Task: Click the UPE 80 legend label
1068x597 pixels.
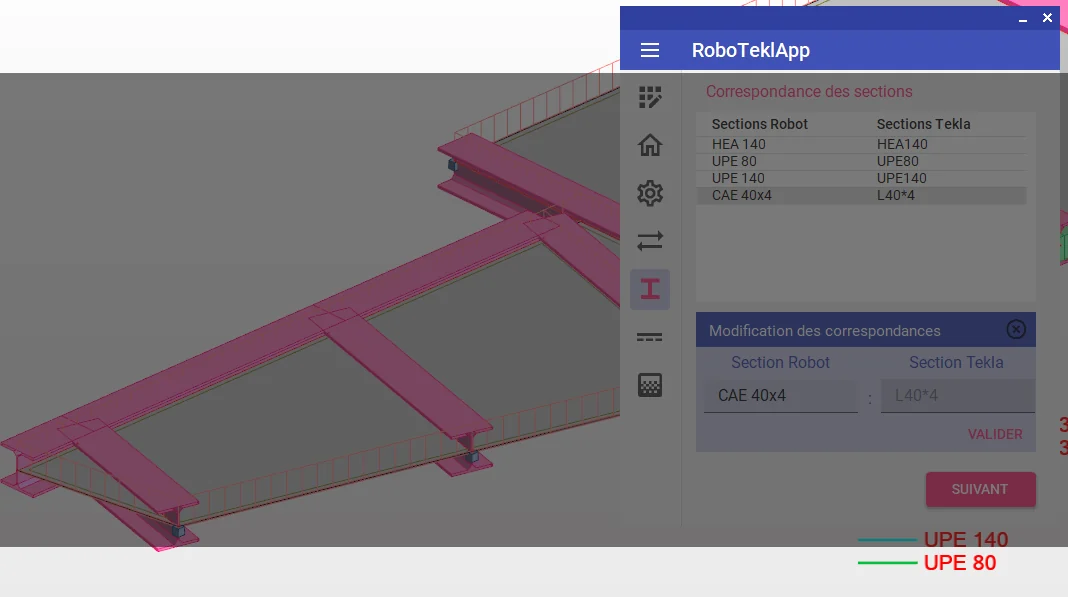Action: [x=960, y=563]
